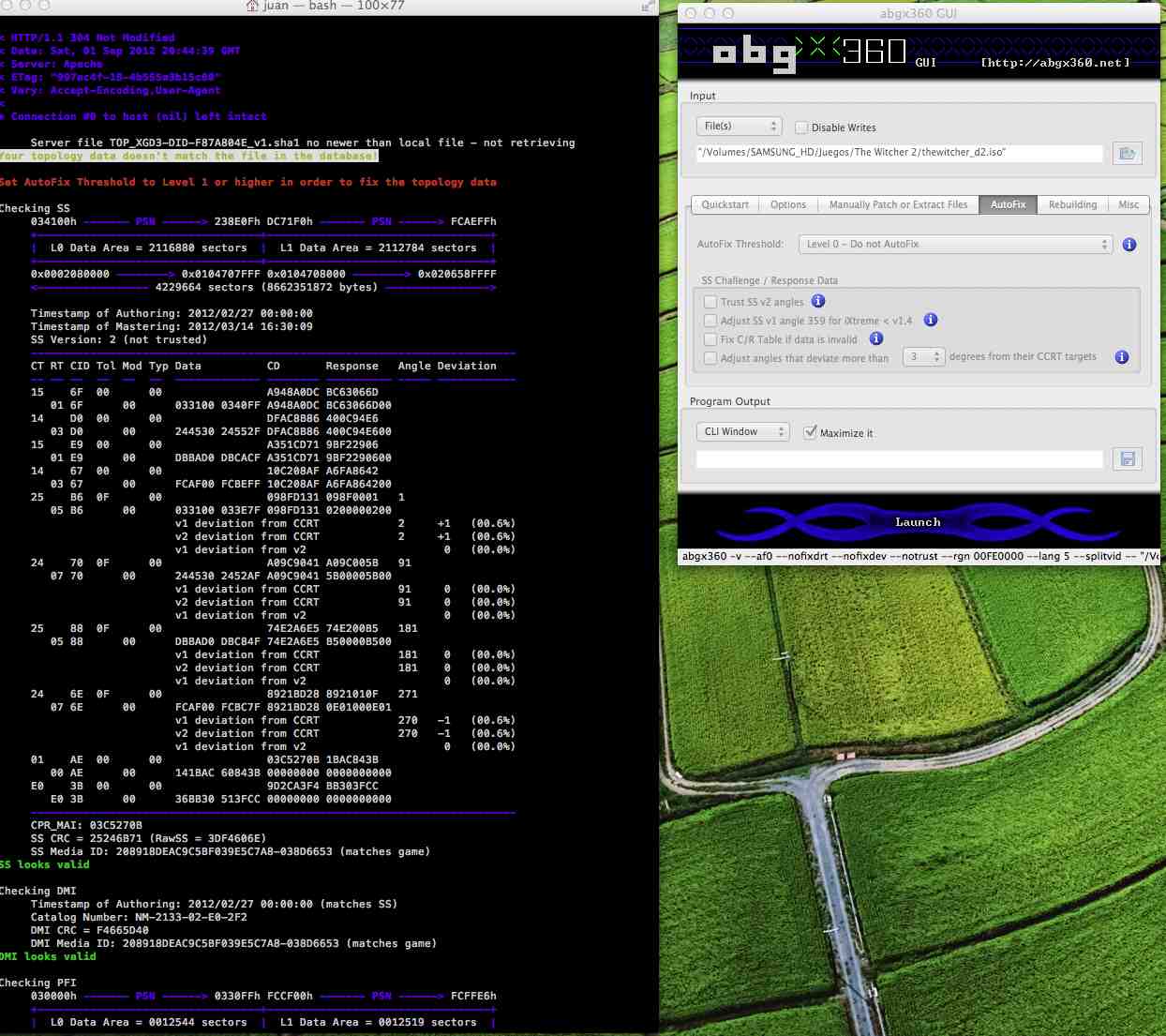This screenshot has width=1166, height=1036.
Task: Click the home folder icon in terminal title
Action: pos(252,7)
